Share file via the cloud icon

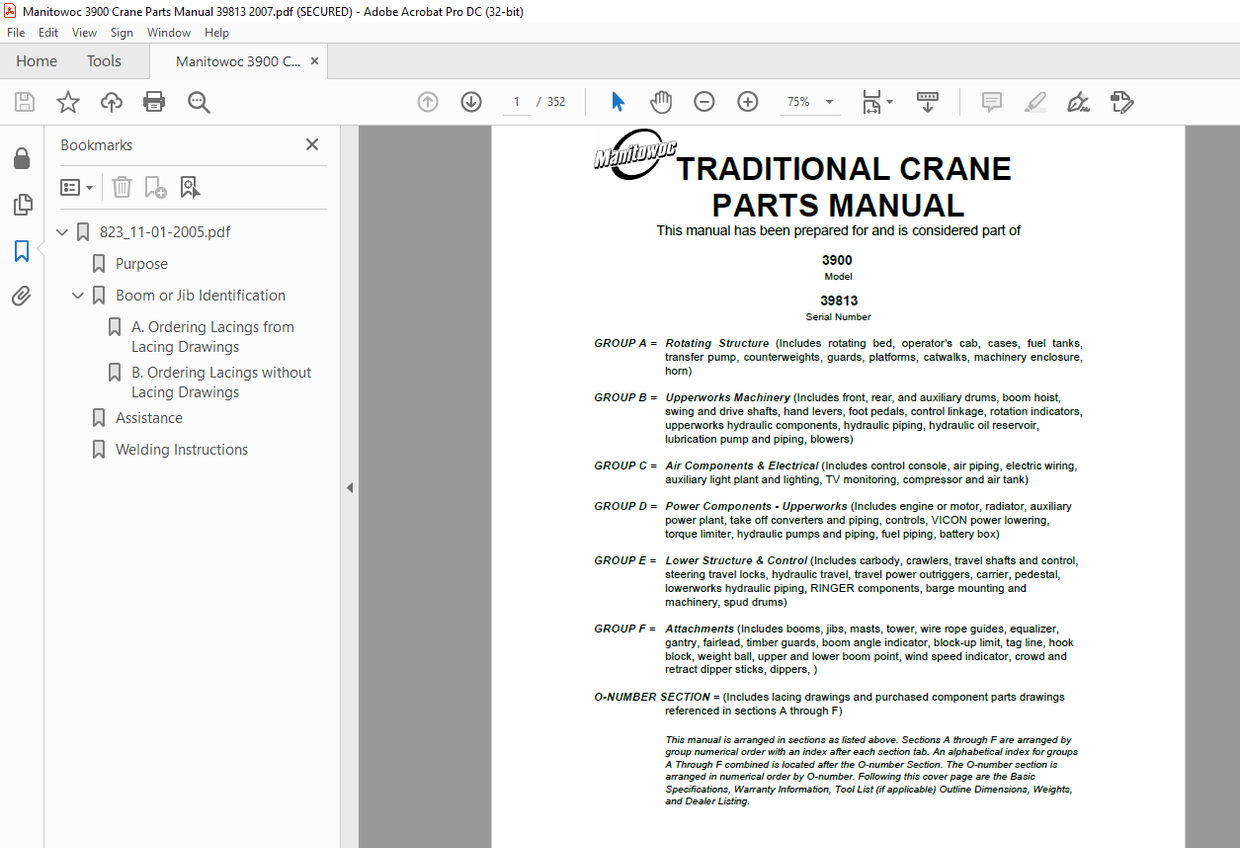[111, 101]
